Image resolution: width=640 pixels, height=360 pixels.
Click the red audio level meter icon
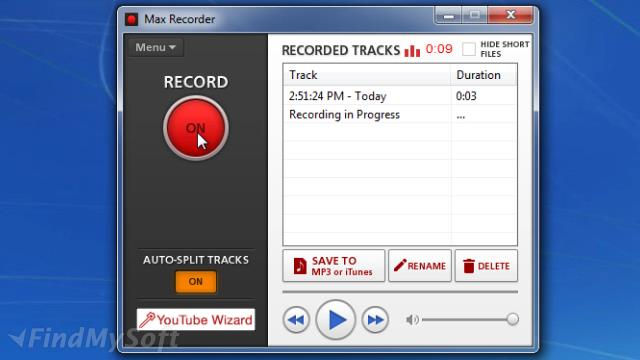412,51
